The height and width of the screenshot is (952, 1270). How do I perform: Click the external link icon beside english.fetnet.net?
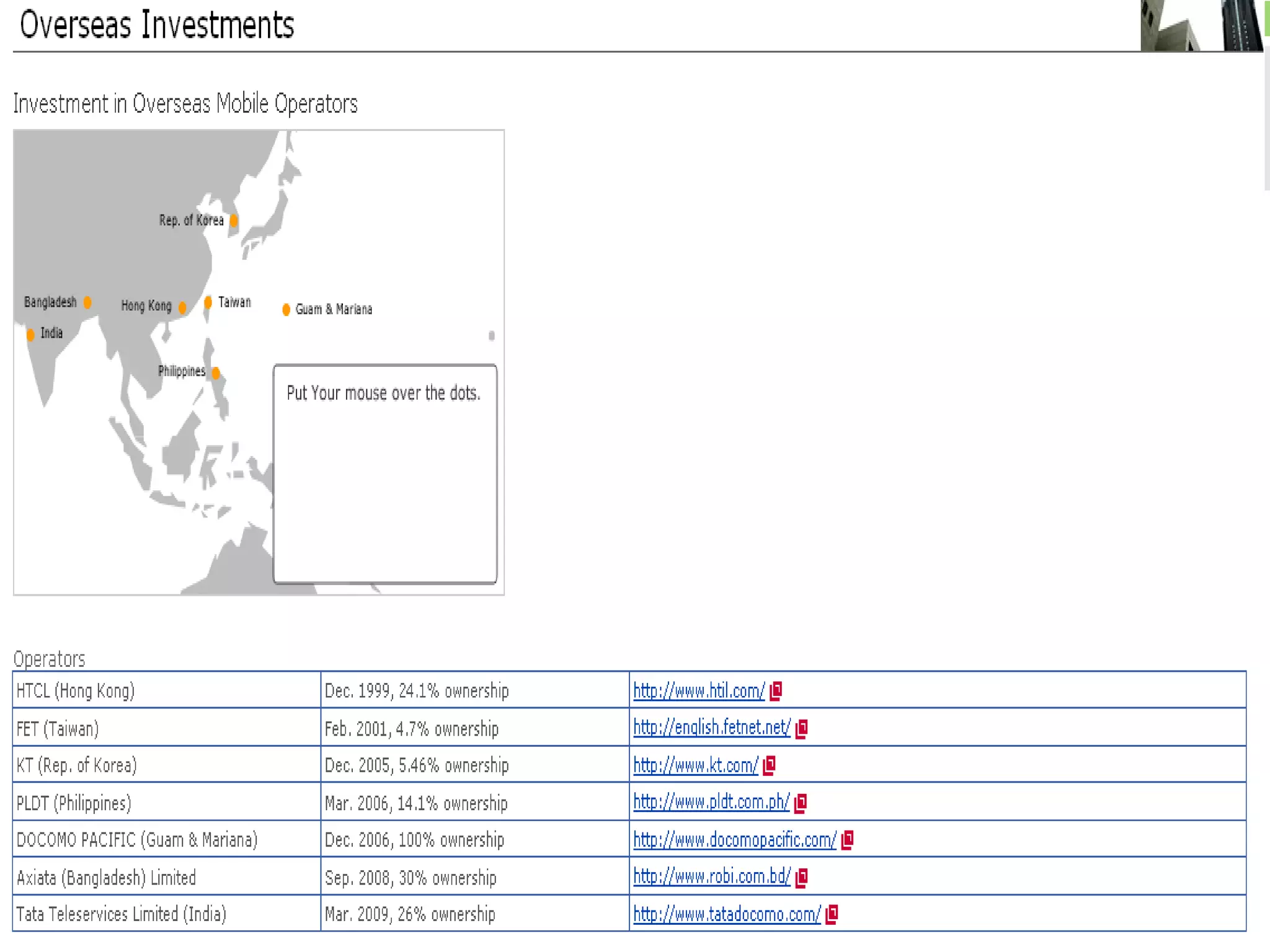pyautogui.click(x=801, y=728)
